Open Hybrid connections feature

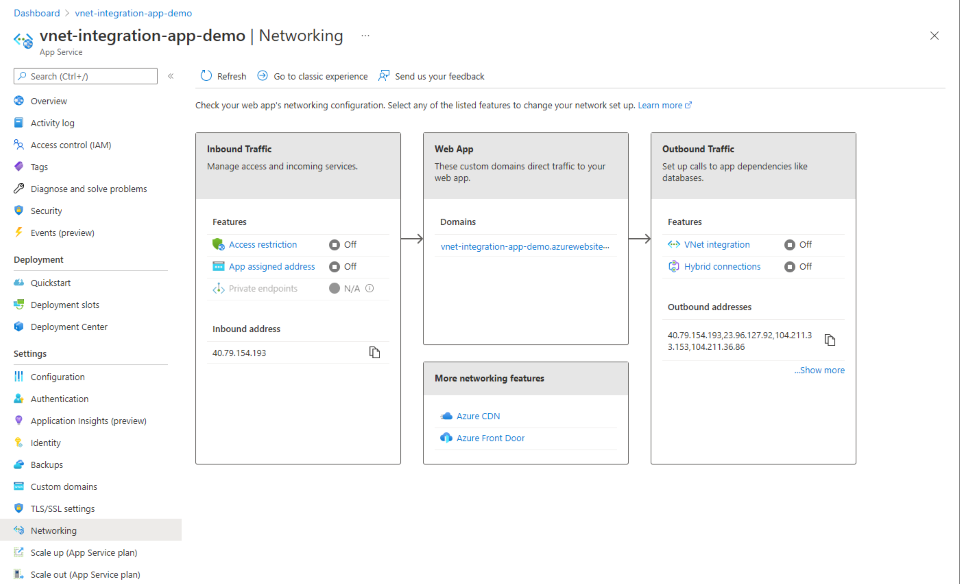point(723,266)
